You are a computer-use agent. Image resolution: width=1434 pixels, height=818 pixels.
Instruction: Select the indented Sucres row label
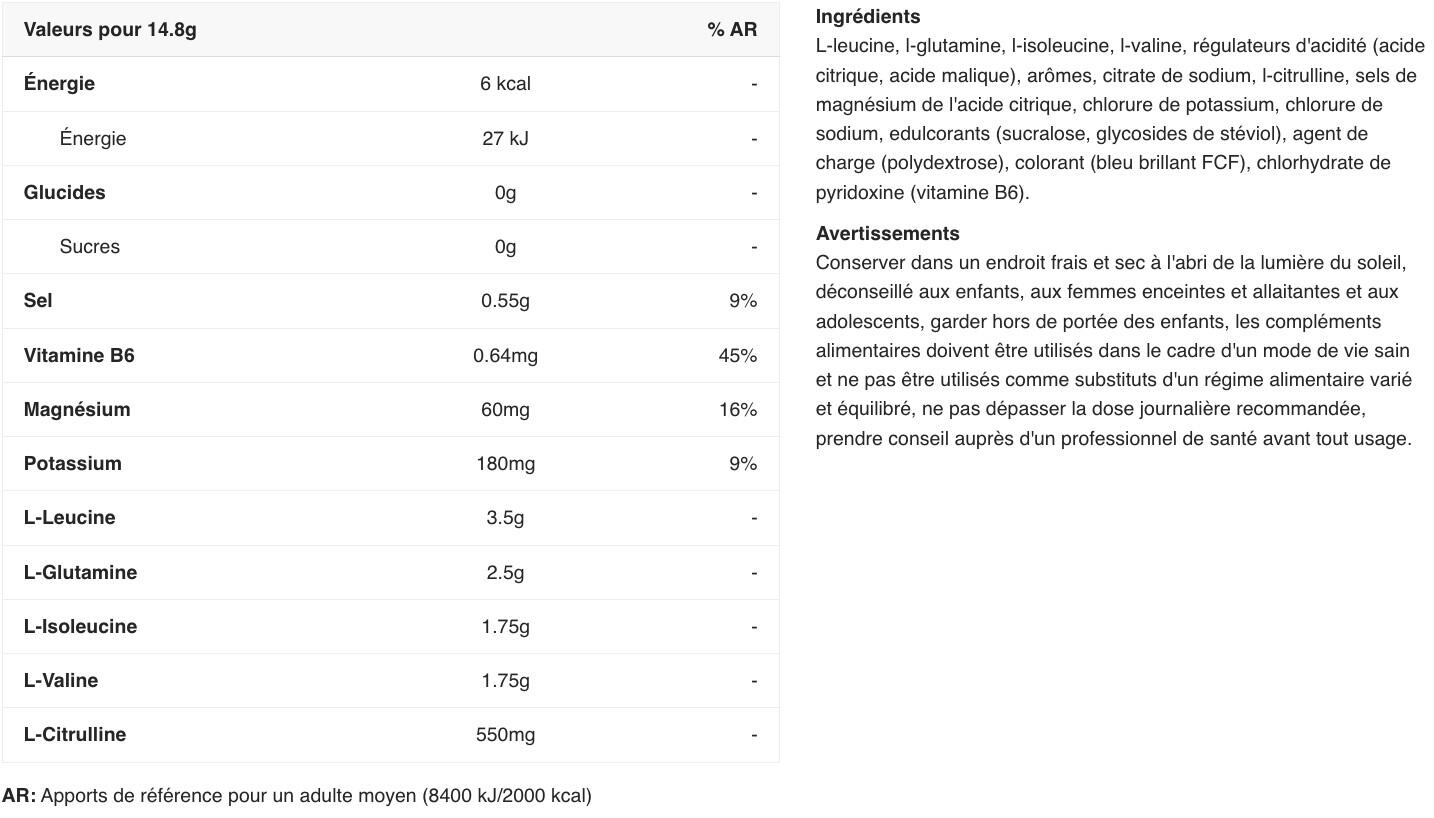point(89,247)
